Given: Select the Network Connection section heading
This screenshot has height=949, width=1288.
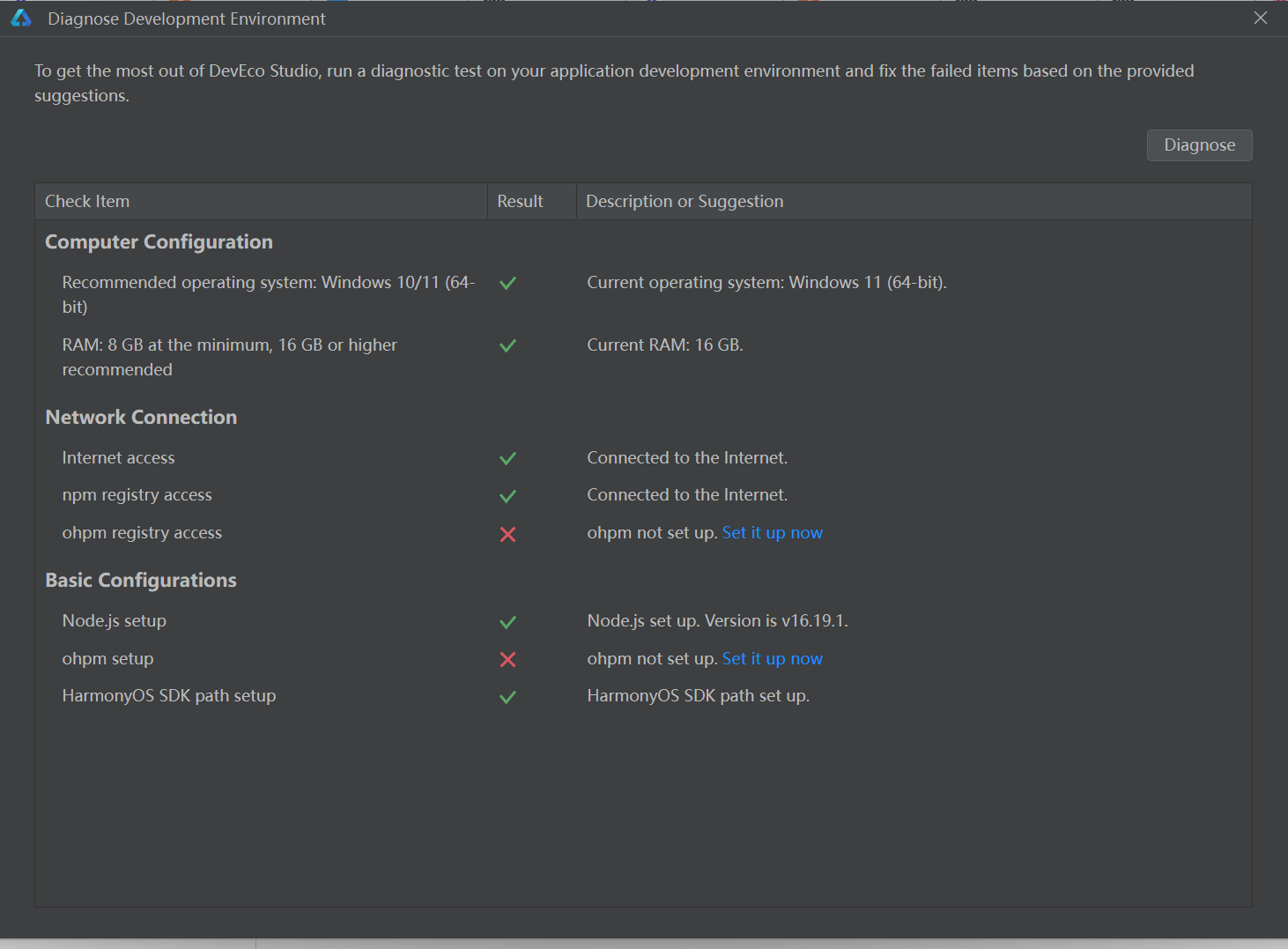Looking at the screenshot, I should coord(141,418).
